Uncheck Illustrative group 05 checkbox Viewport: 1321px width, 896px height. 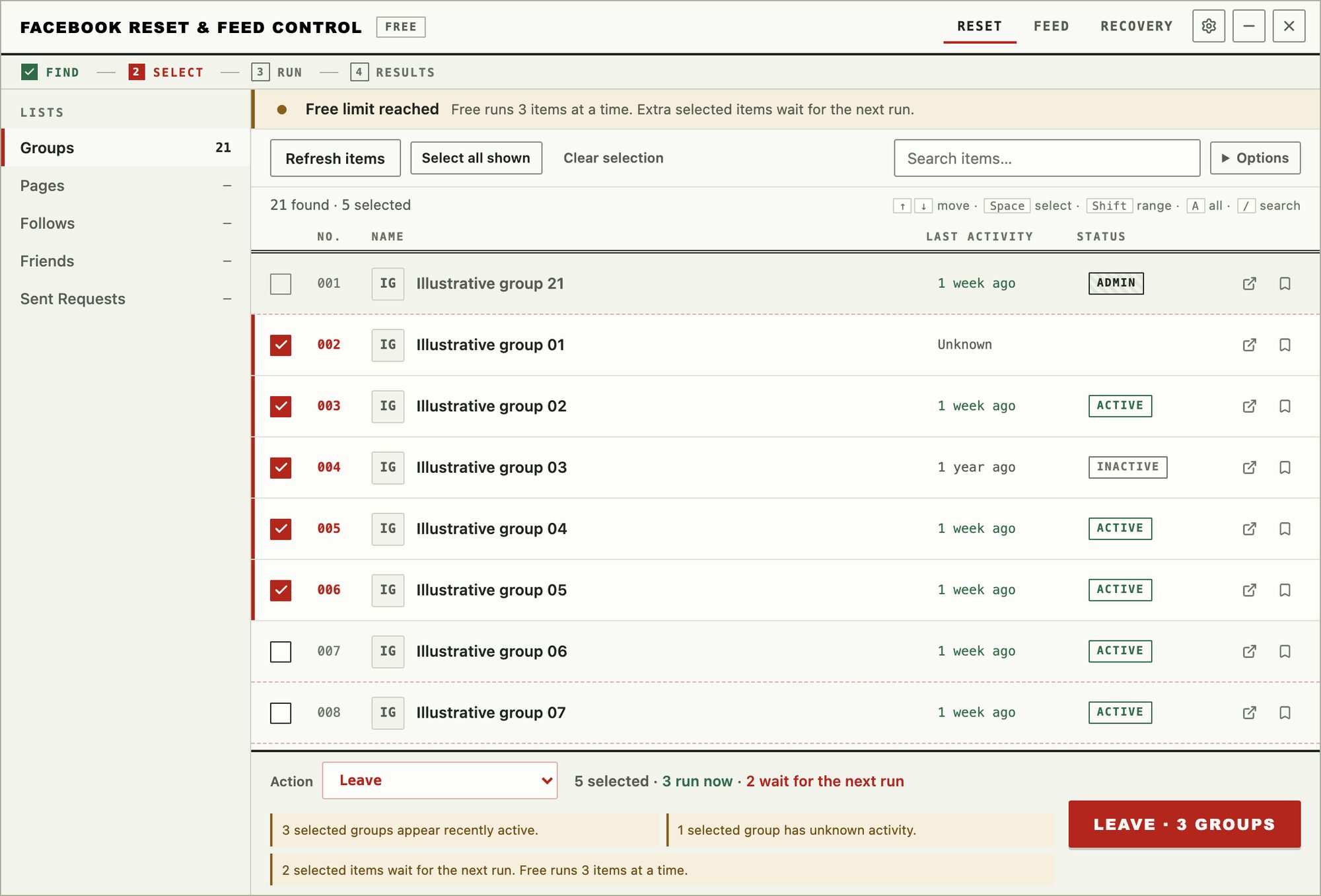(x=281, y=590)
